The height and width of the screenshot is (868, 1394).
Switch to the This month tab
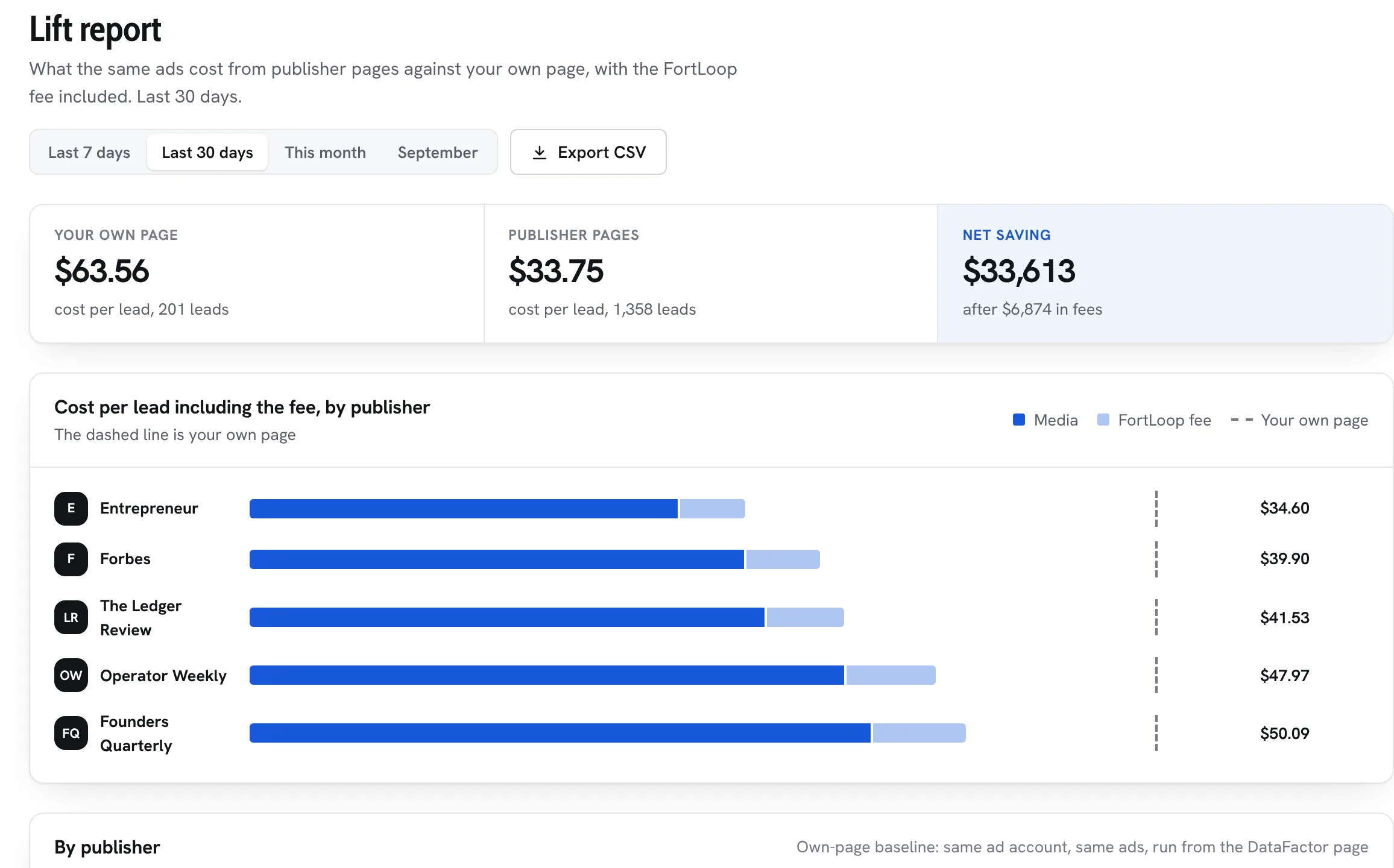click(326, 153)
